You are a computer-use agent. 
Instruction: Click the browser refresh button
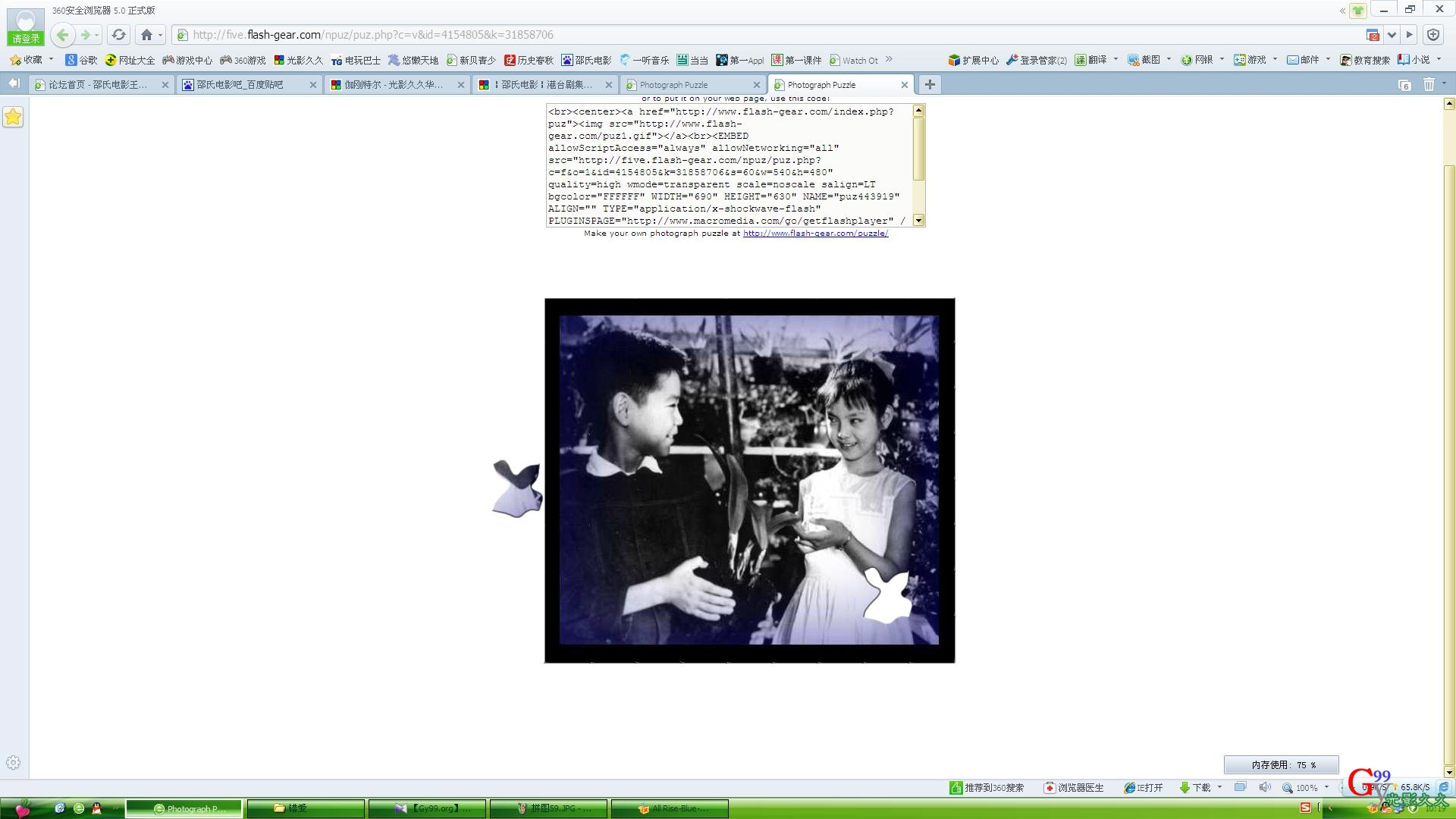coord(118,35)
